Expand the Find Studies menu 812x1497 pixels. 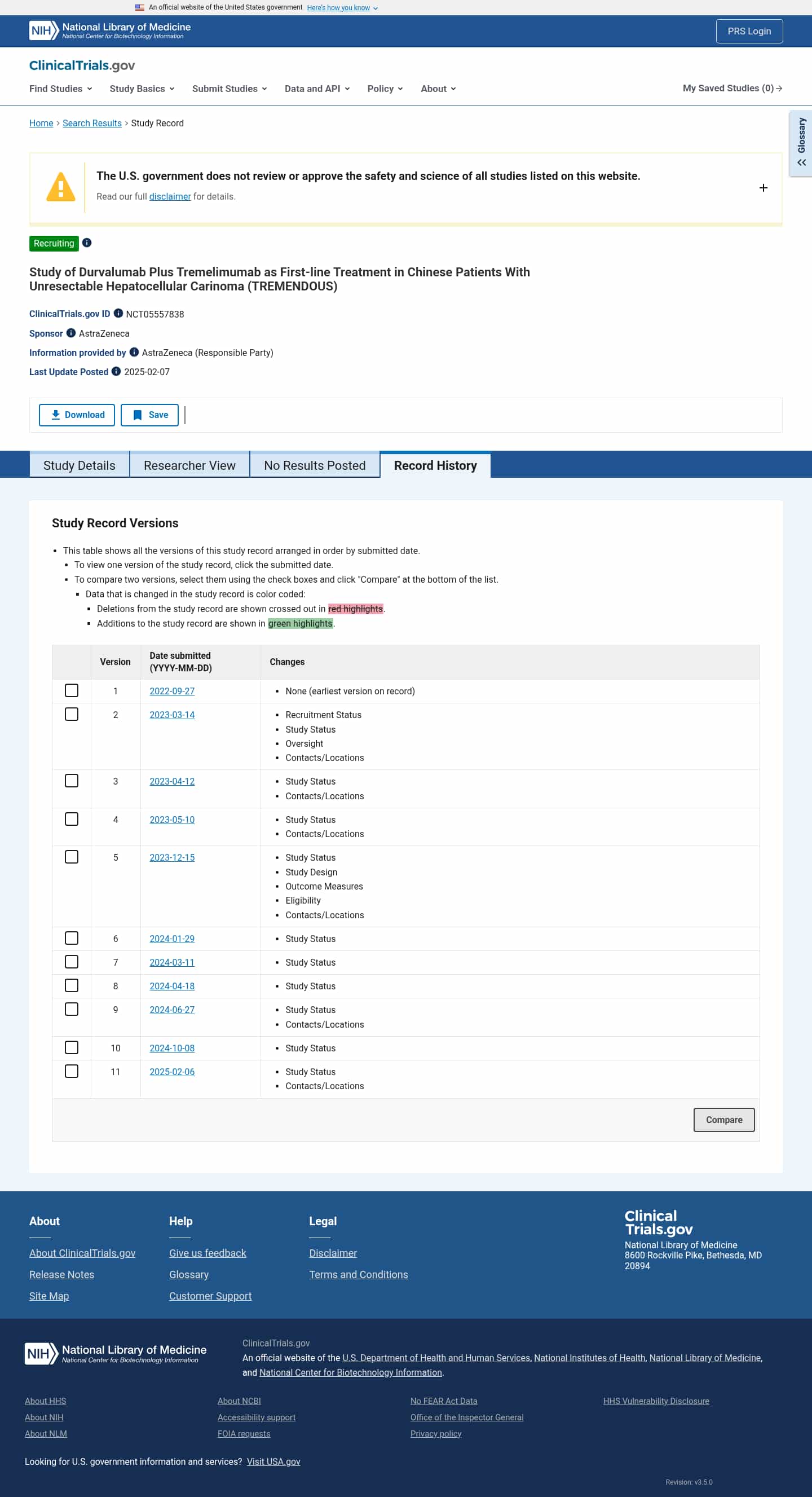click(x=60, y=89)
